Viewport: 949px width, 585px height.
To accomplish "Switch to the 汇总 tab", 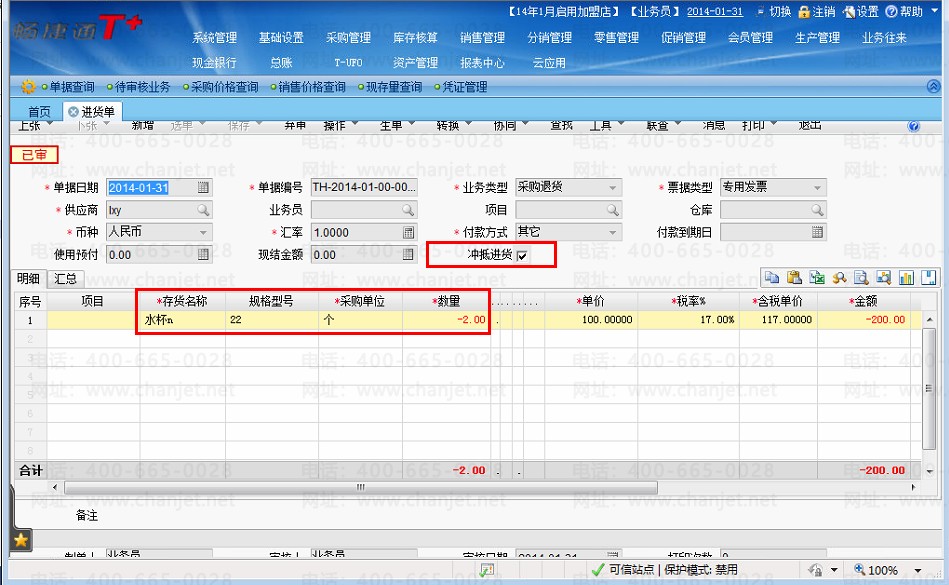I will coord(65,278).
